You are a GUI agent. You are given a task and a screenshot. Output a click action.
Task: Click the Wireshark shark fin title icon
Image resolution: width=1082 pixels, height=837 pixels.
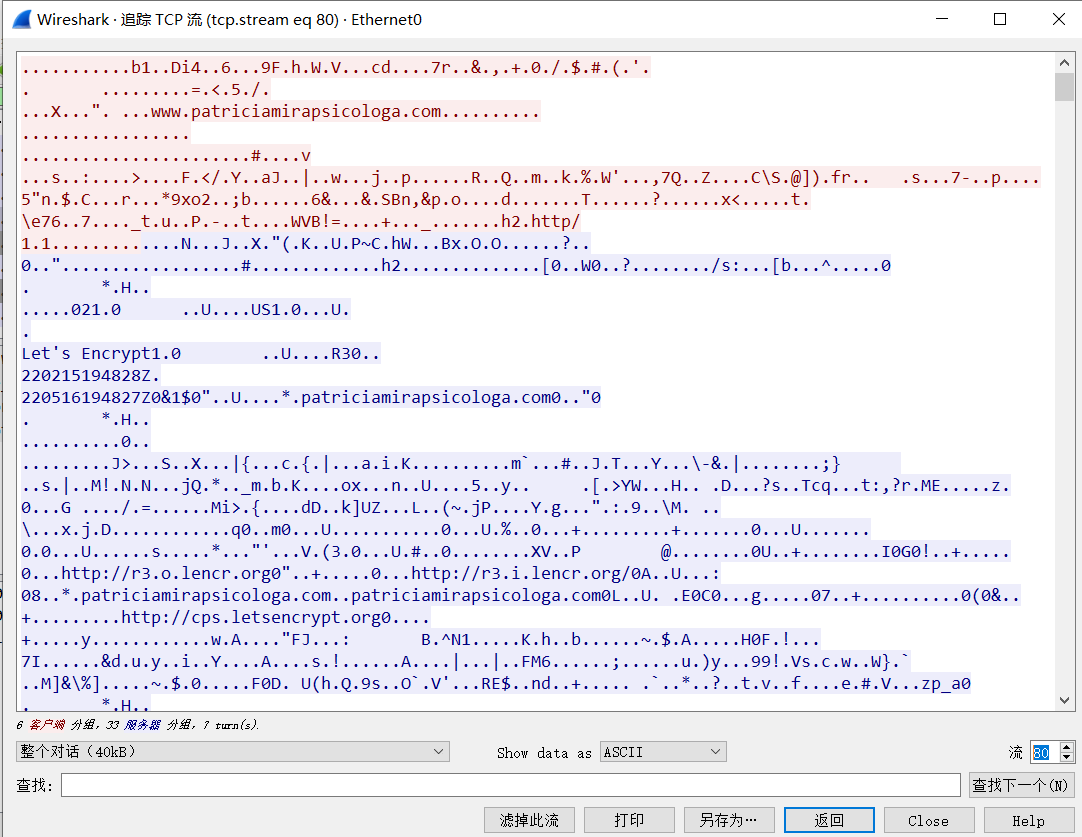pos(21,19)
